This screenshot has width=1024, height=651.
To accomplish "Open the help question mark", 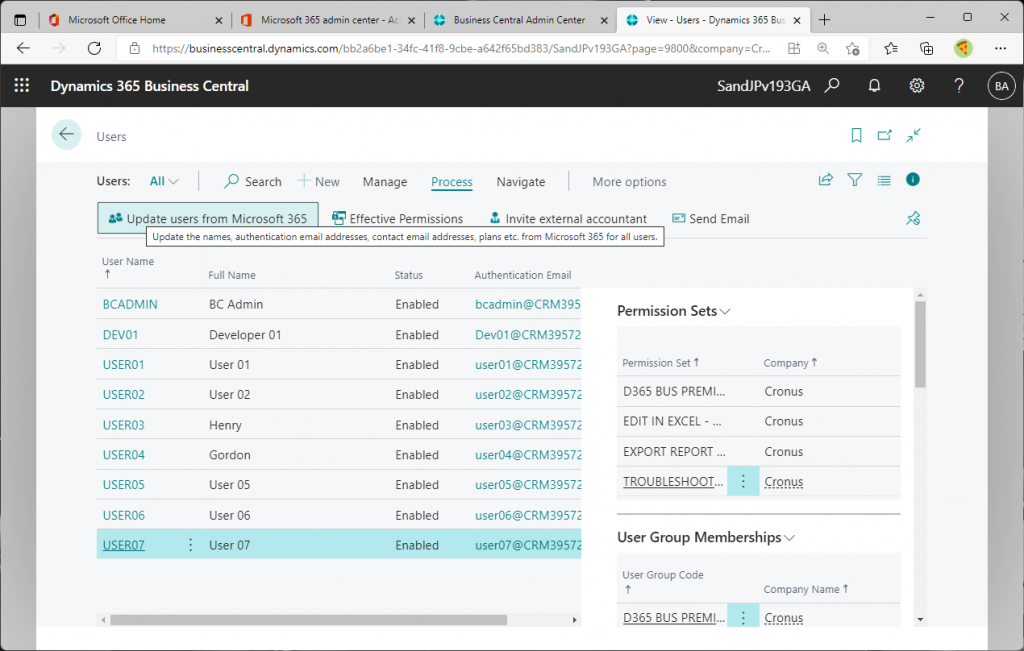I will click(959, 86).
